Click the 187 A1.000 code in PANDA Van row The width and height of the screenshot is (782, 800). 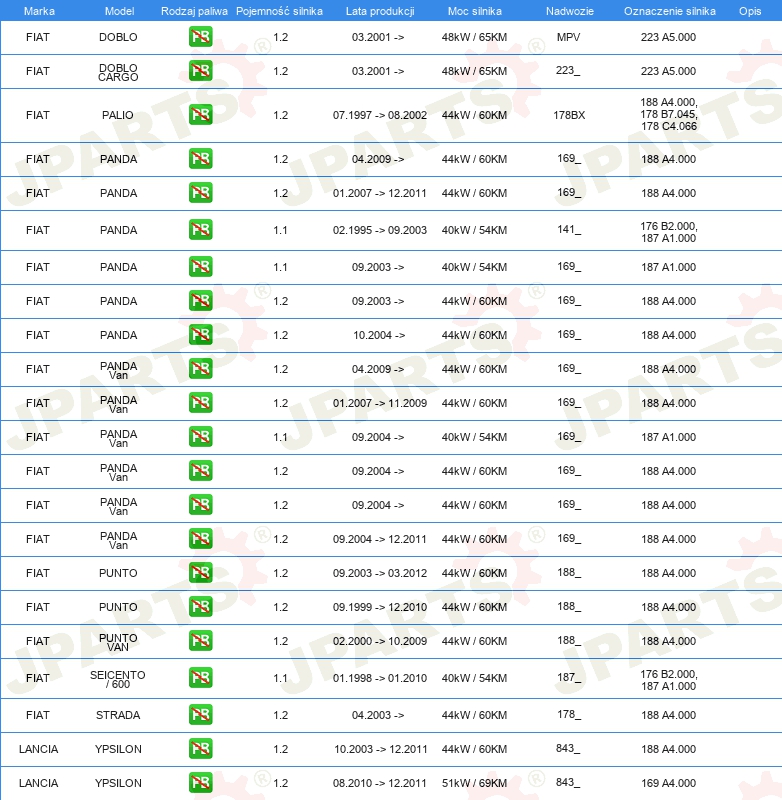[x=669, y=437]
